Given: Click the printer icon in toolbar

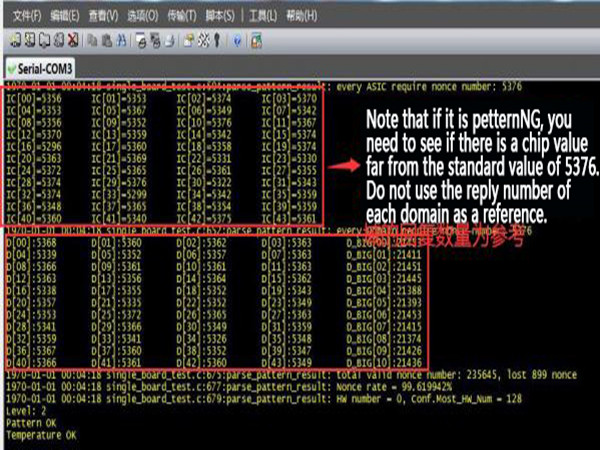Looking at the screenshot, I should [x=170, y=40].
